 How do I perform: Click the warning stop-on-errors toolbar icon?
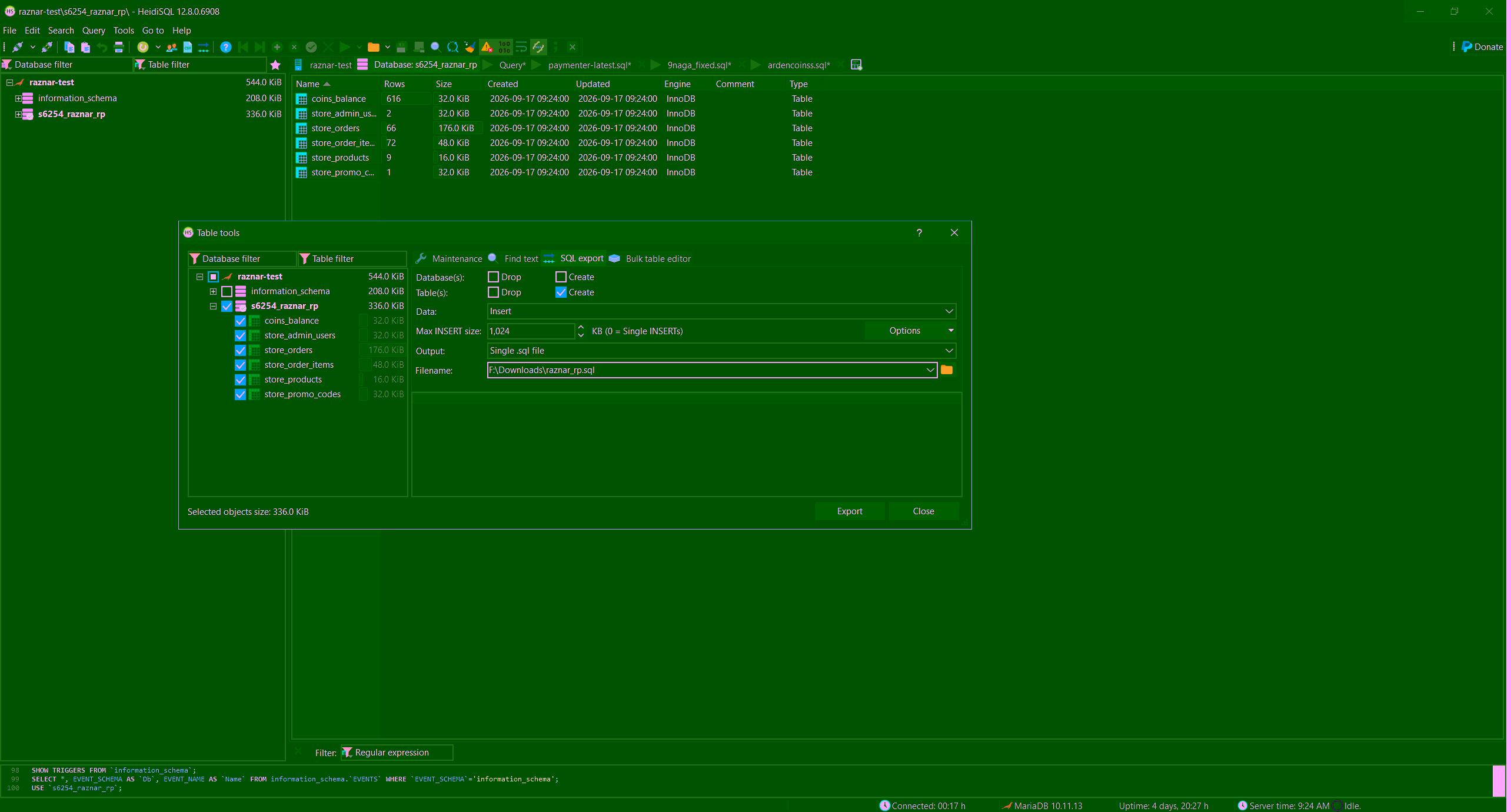pyautogui.click(x=487, y=47)
